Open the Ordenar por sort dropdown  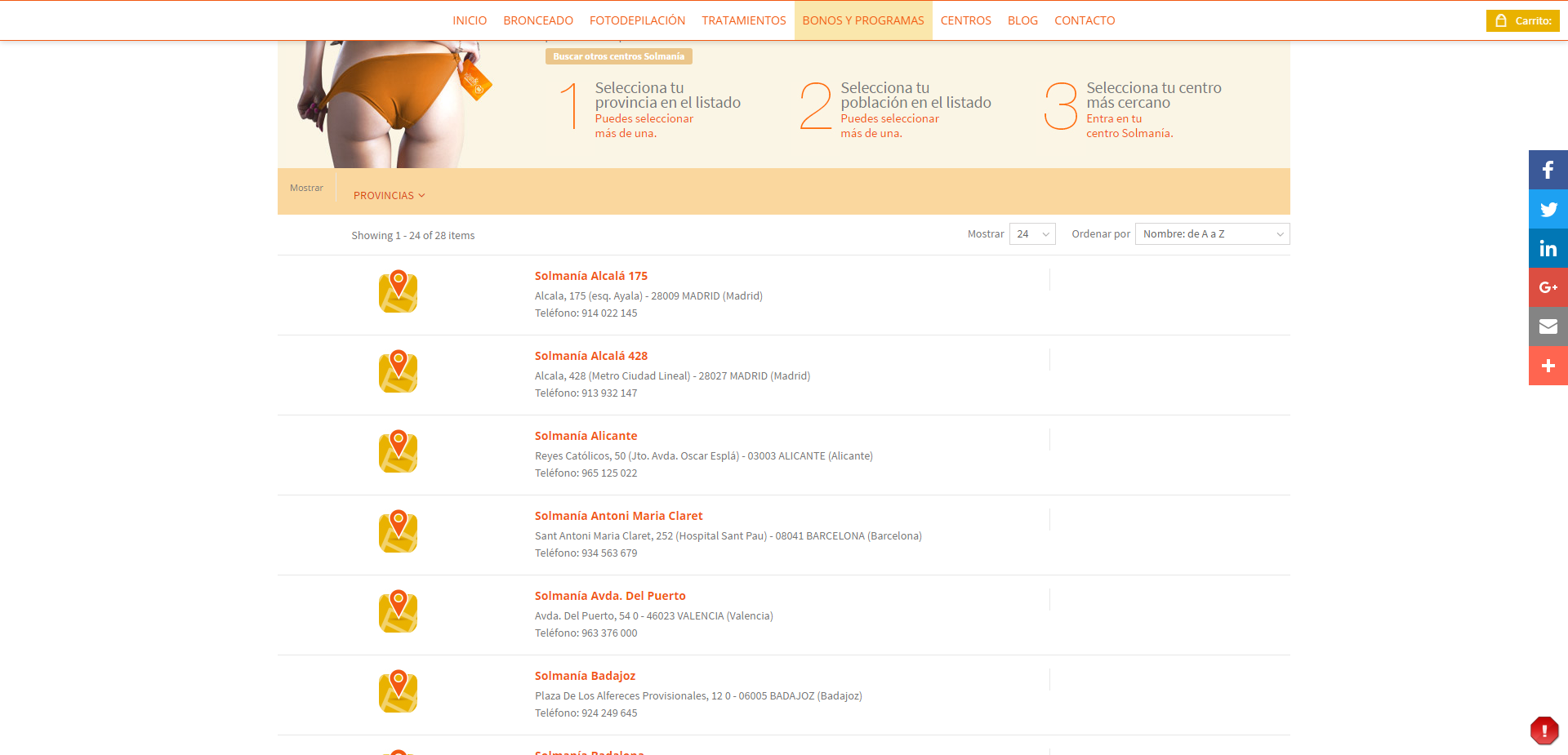pyautogui.click(x=1212, y=234)
